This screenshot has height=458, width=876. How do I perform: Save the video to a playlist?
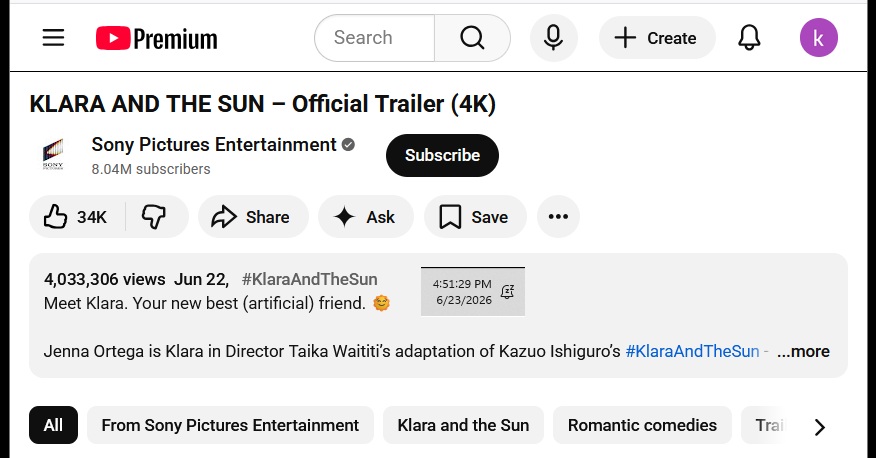click(475, 217)
